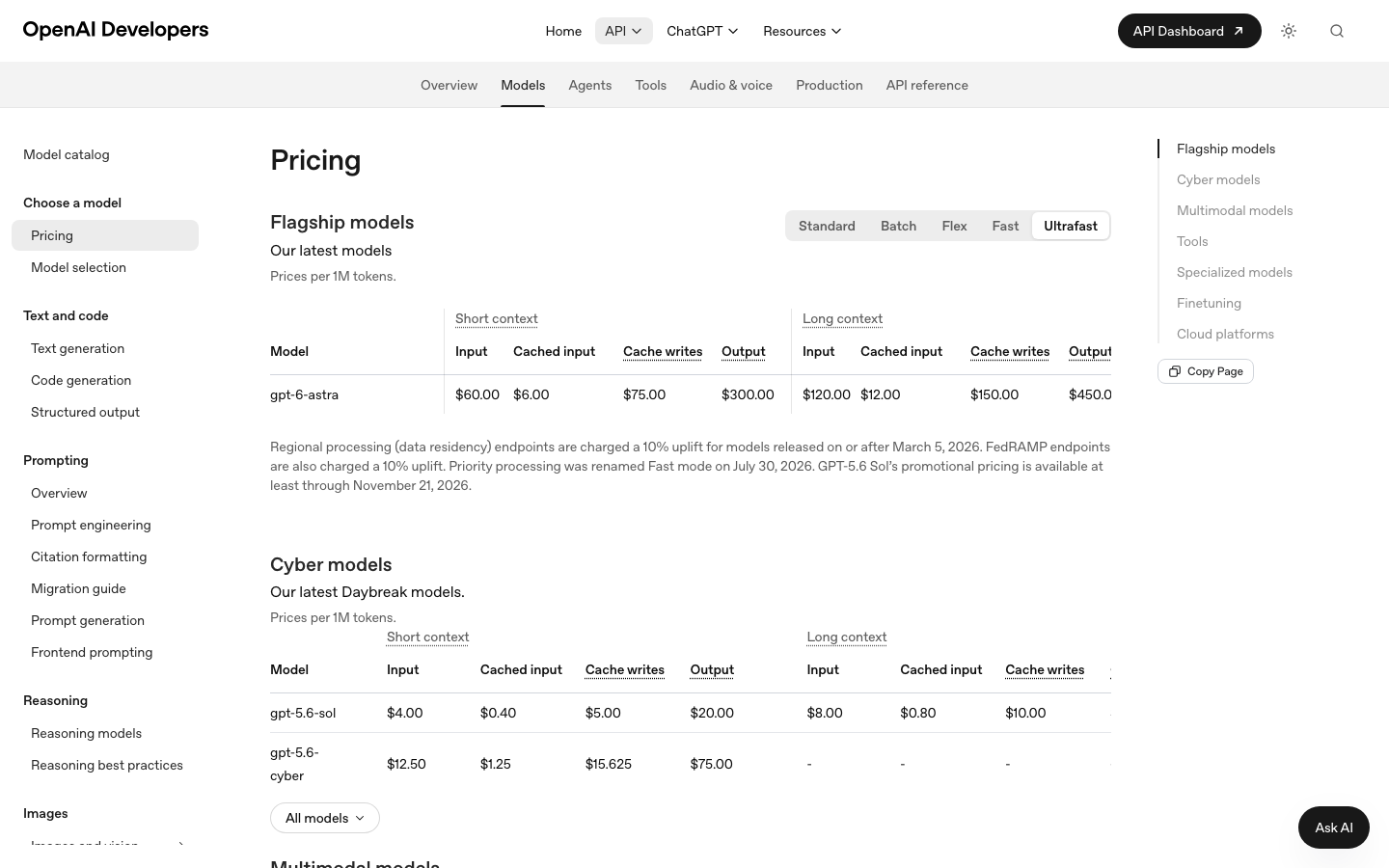
Task: Open Code generation page
Action: pos(105,380)
